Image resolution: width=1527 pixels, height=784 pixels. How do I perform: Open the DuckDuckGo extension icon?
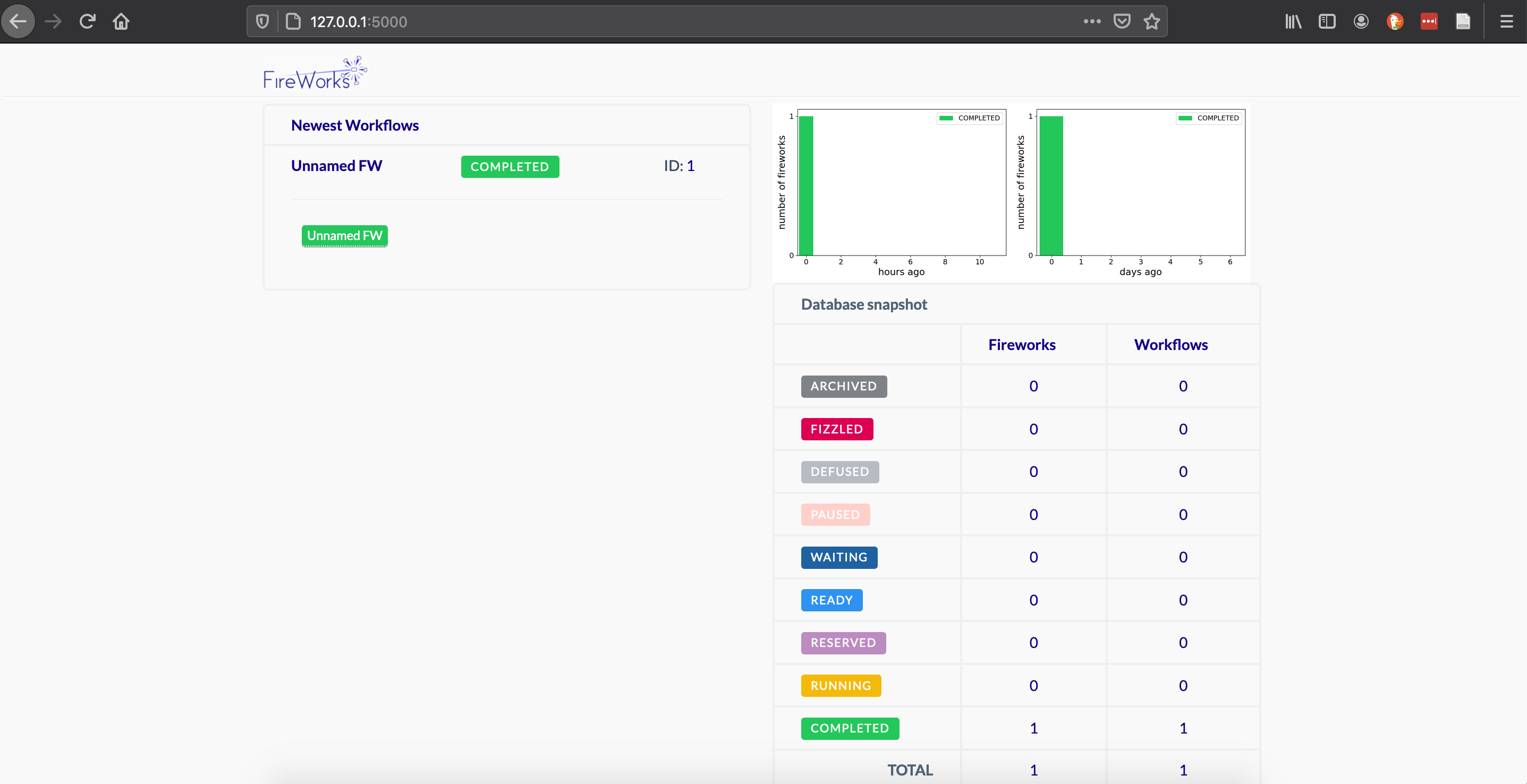(x=1395, y=21)
